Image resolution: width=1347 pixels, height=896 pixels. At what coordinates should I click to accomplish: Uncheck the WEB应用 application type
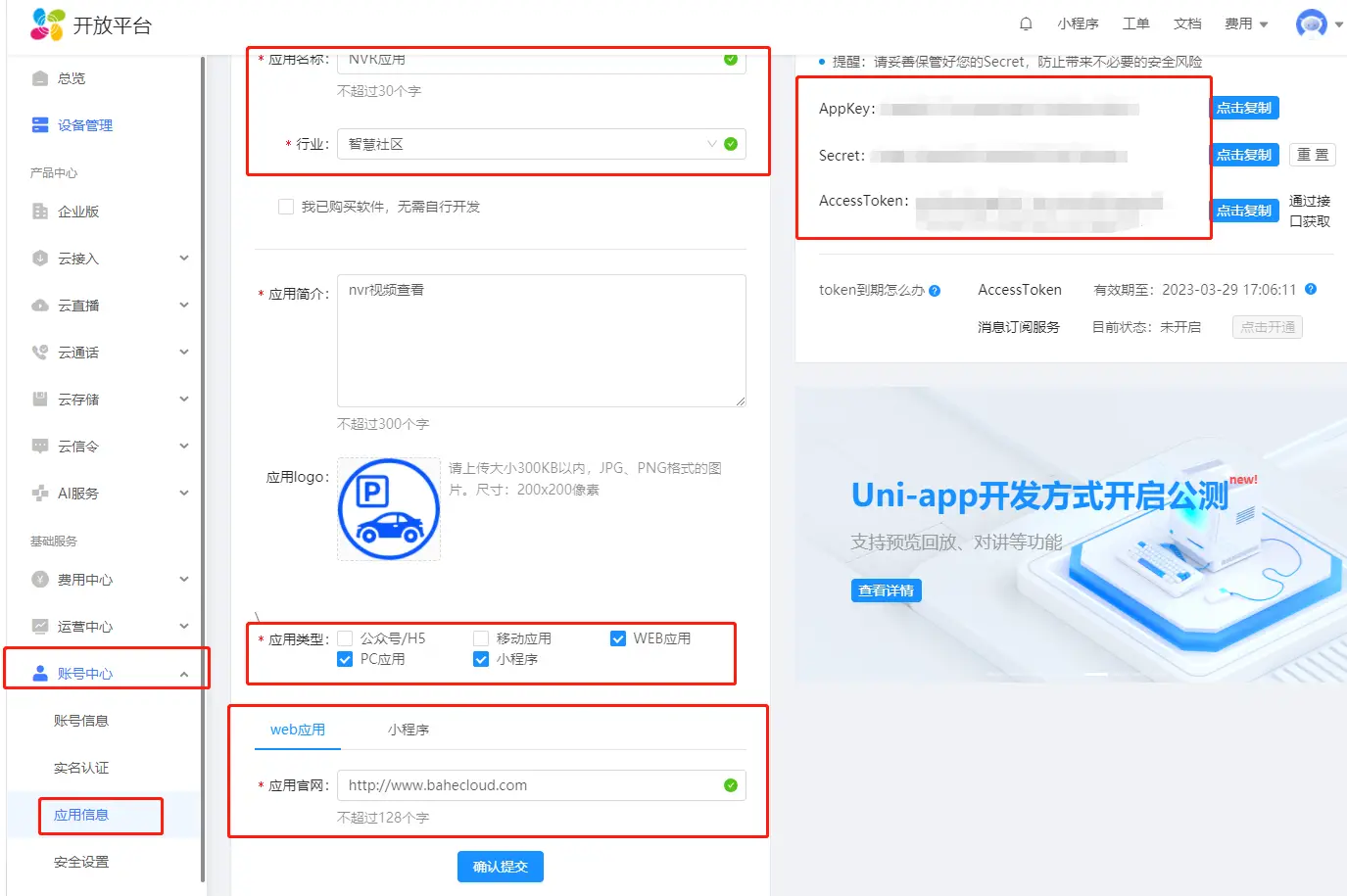point(618,637)
